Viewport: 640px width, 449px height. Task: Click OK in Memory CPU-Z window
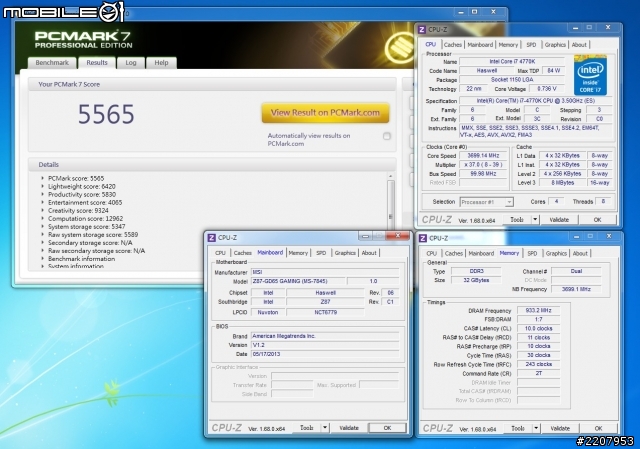point(598,428)
